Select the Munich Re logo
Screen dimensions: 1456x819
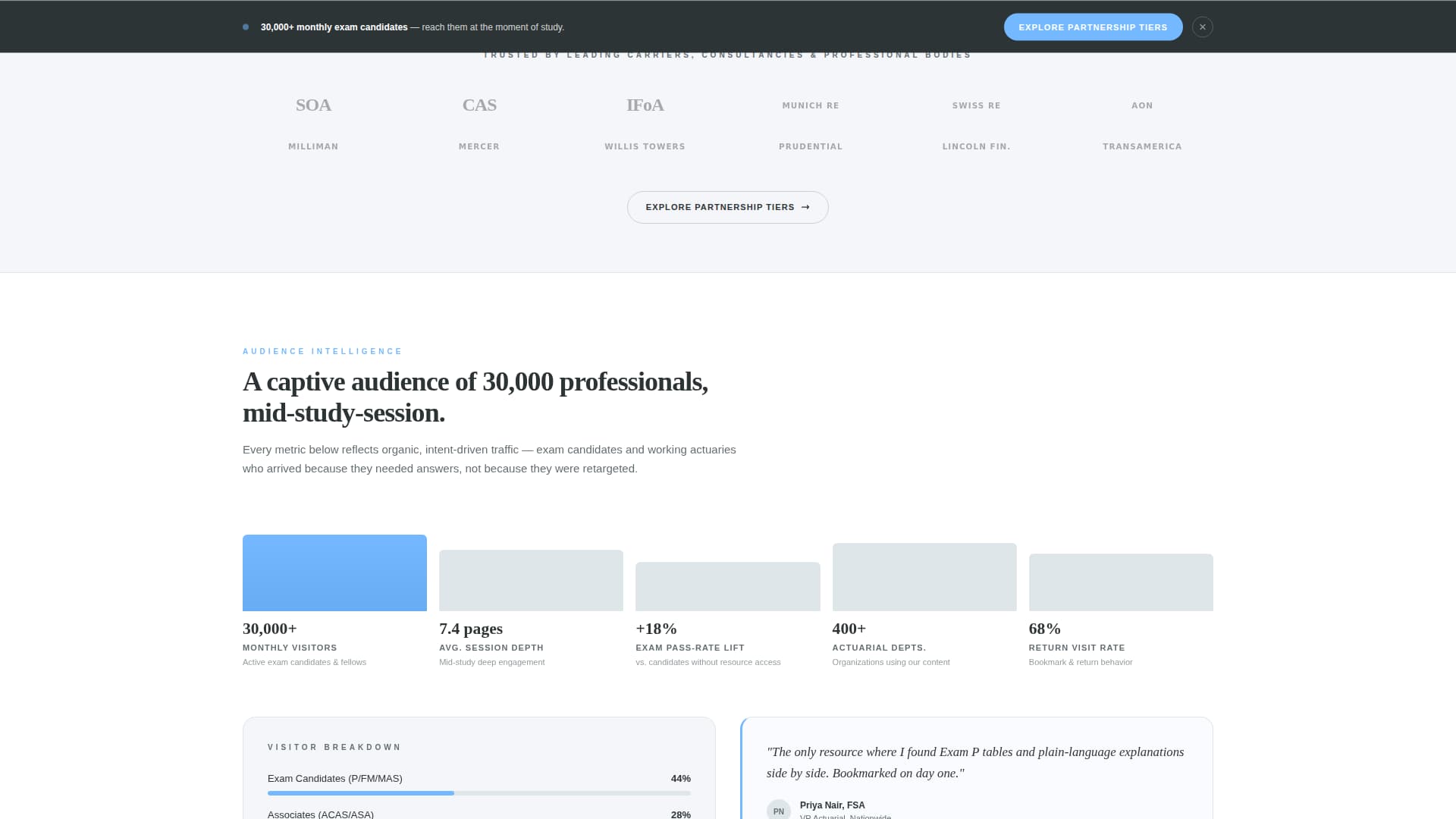tap(811, 105)
